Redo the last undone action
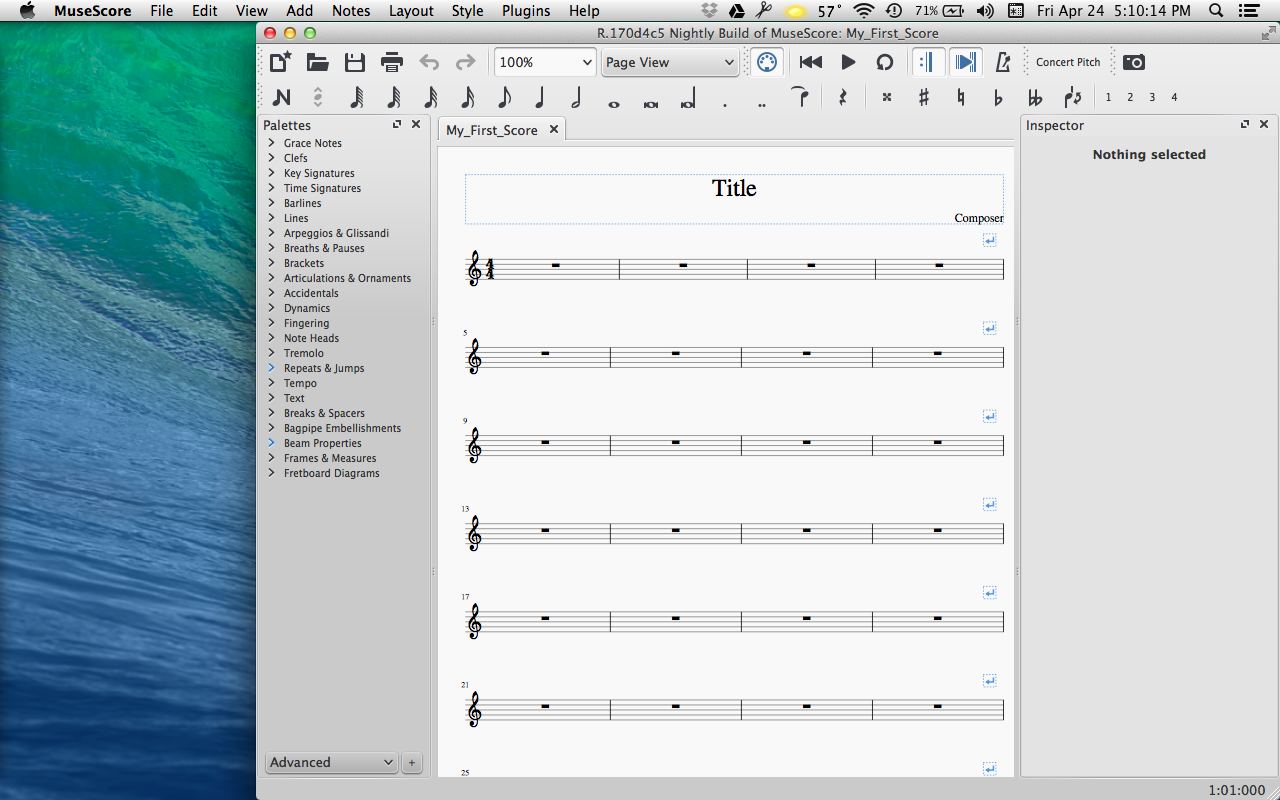Screen dimensions: 1280x800 [x=465, y=62]
